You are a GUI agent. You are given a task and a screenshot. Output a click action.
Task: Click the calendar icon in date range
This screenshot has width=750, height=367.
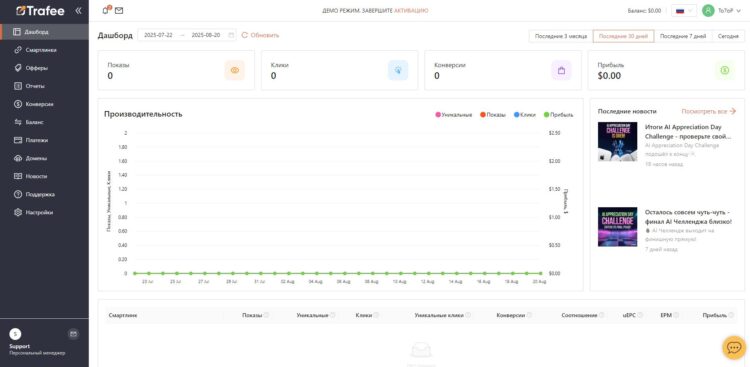tap(231, 35)
